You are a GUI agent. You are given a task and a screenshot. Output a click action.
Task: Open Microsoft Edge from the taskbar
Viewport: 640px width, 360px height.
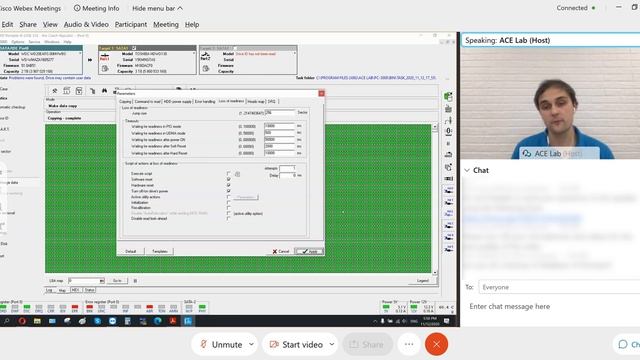[158, 321]
